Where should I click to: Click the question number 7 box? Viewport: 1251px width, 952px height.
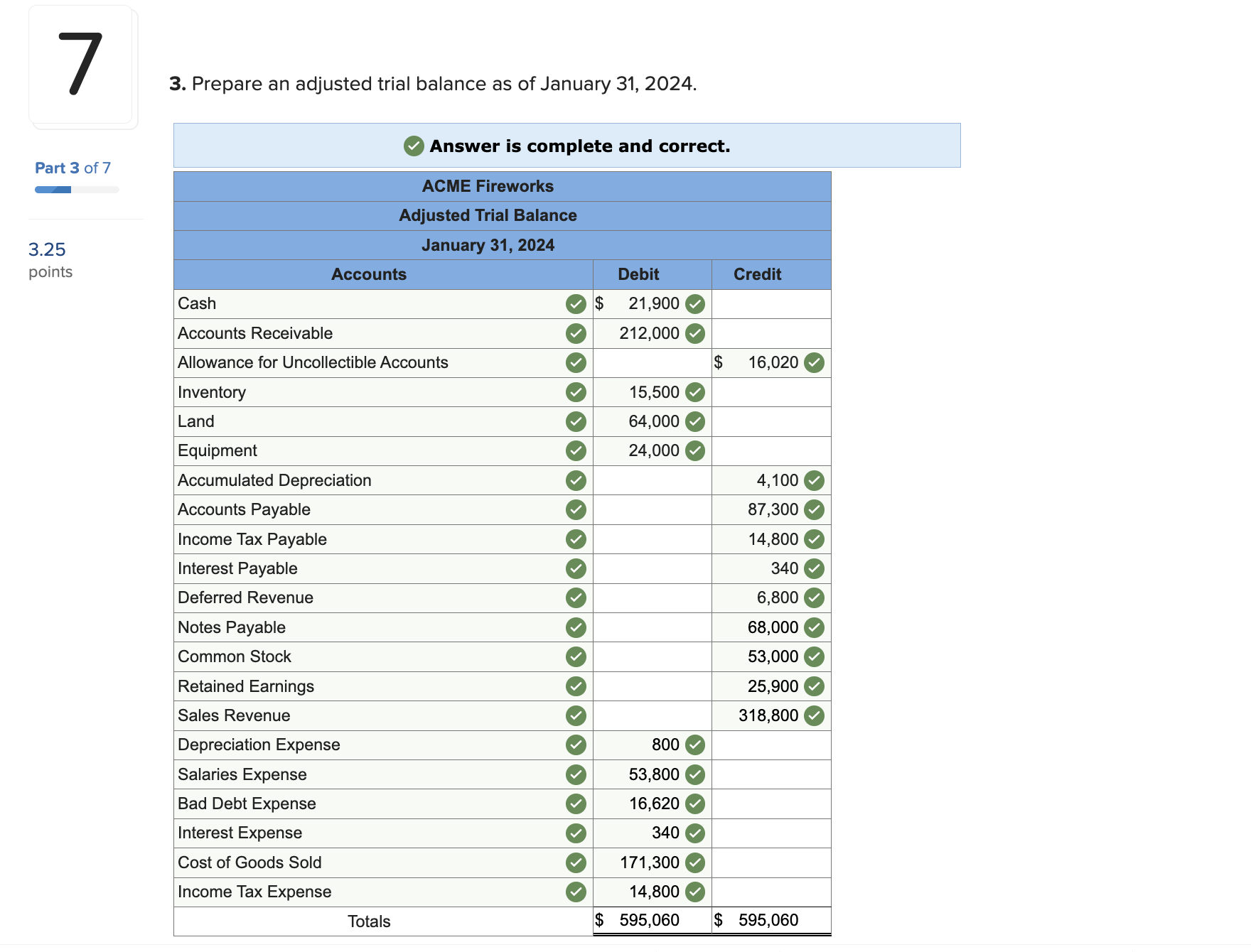click(x=81, y=65)
